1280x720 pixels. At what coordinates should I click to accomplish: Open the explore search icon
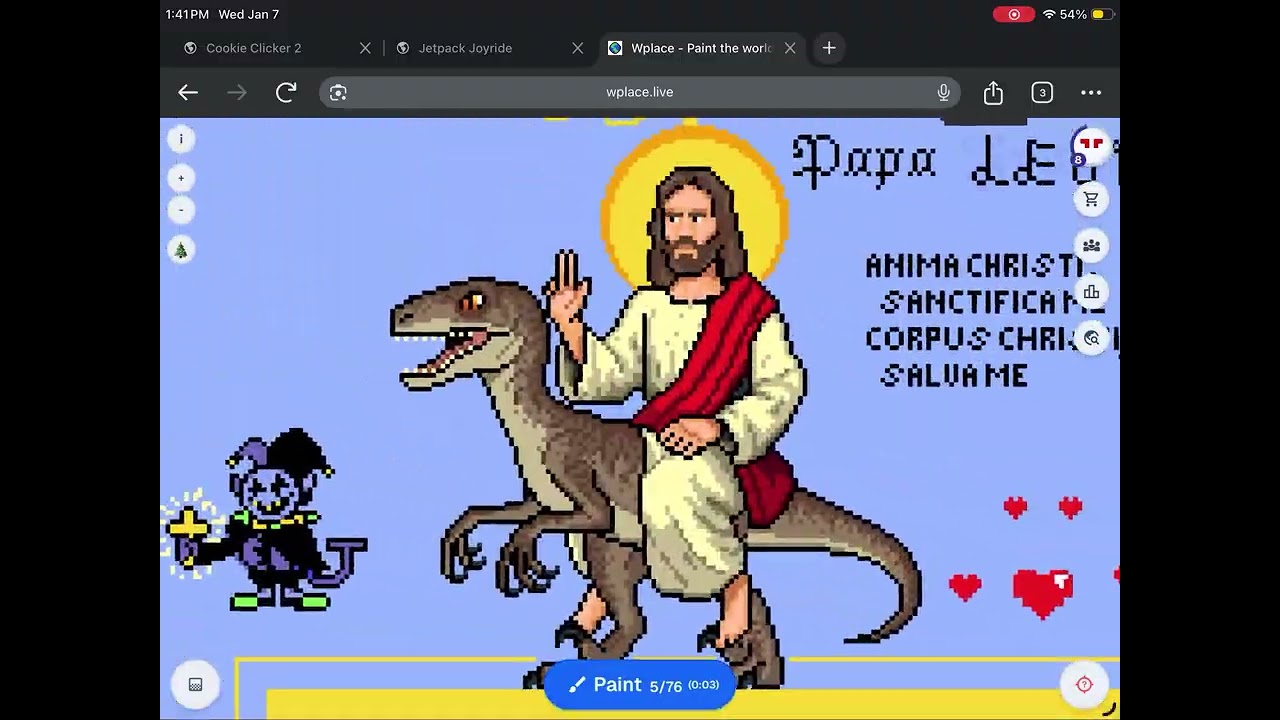1091,338
